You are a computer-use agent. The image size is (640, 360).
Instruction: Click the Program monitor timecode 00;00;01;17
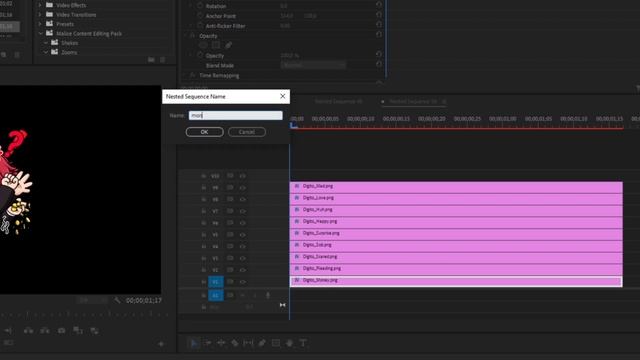pyautogui.click(x=144, y=300)
